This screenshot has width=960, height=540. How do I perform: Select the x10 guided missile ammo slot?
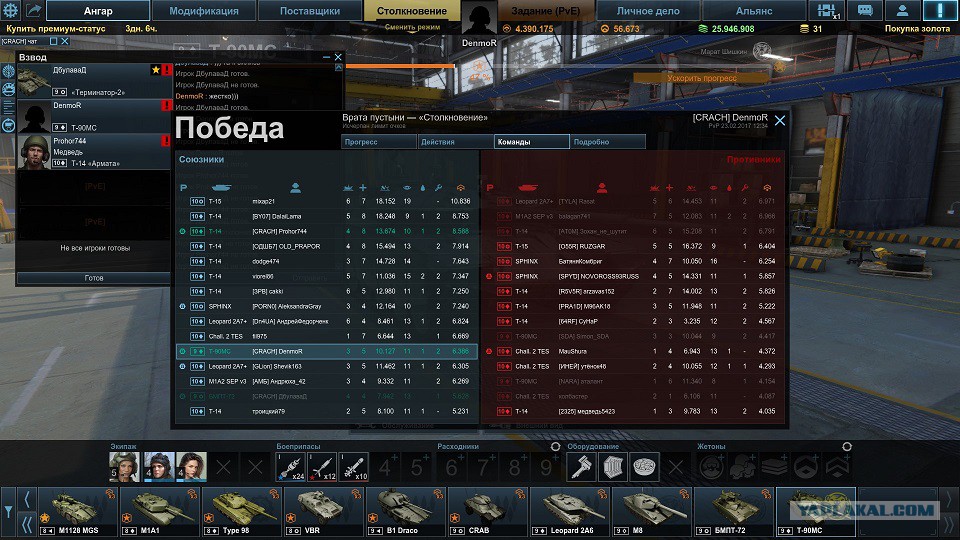pos(354,467)
